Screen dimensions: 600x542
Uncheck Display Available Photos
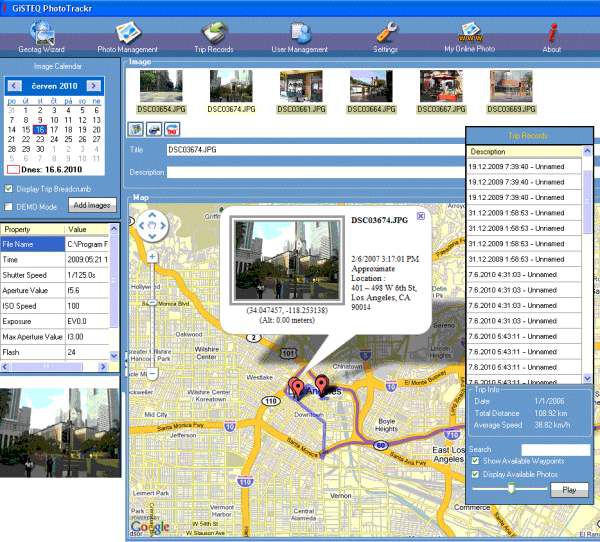click(x=474, y=473)
